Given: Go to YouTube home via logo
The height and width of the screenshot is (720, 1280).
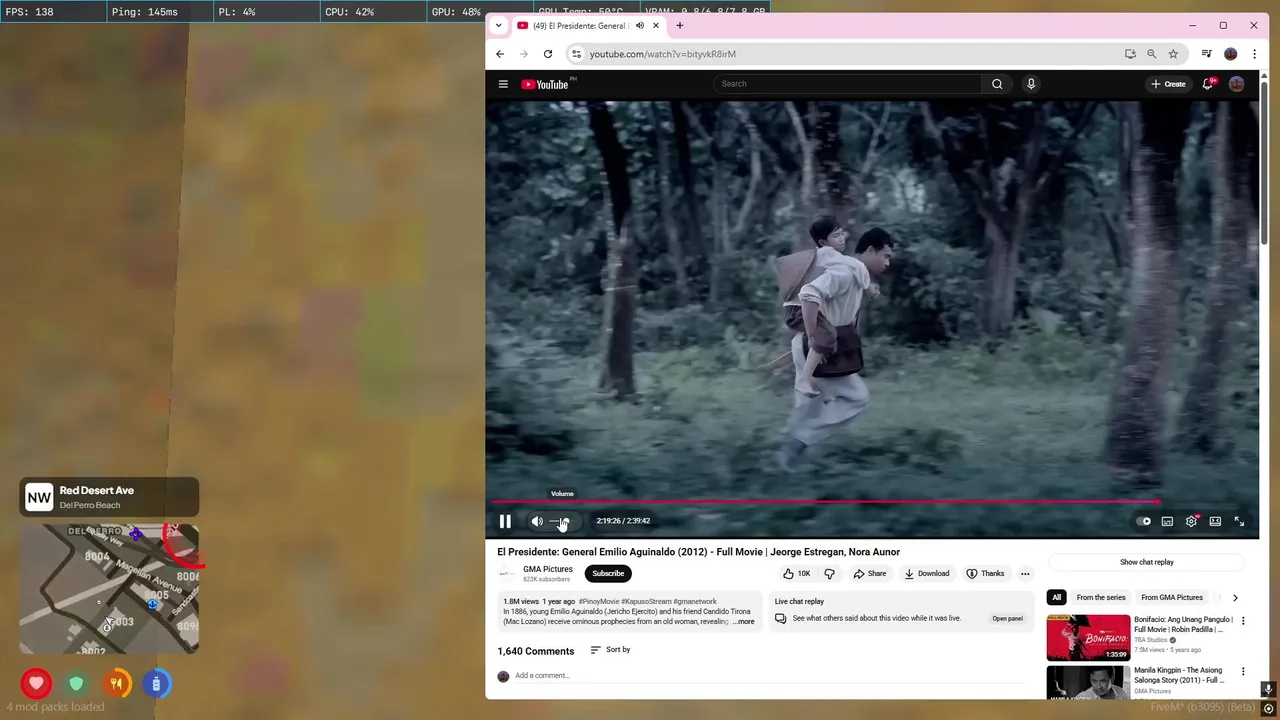Looking at the screenshot, I should (x=545, y=84).
